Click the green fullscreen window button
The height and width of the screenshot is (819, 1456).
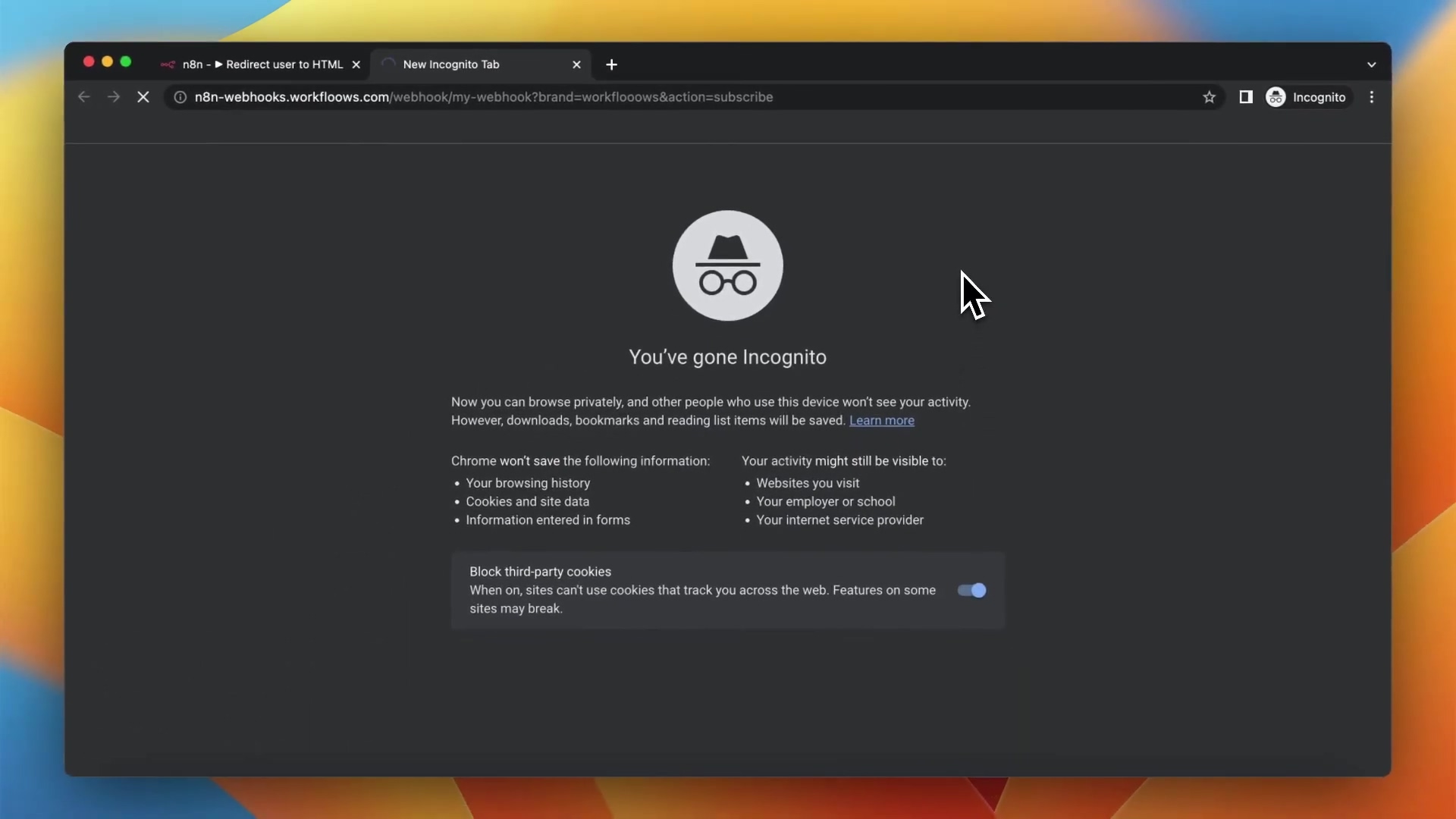tap(126, 61)
